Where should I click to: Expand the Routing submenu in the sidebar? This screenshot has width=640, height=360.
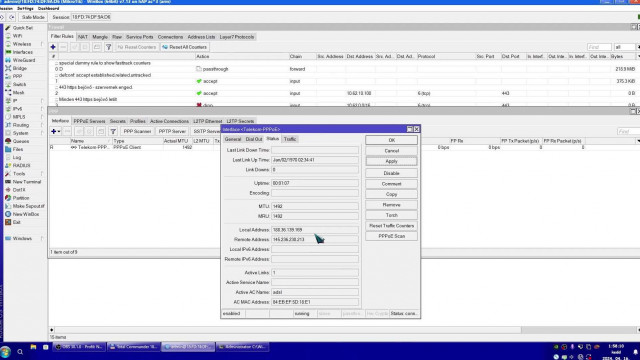pos(42,125)
